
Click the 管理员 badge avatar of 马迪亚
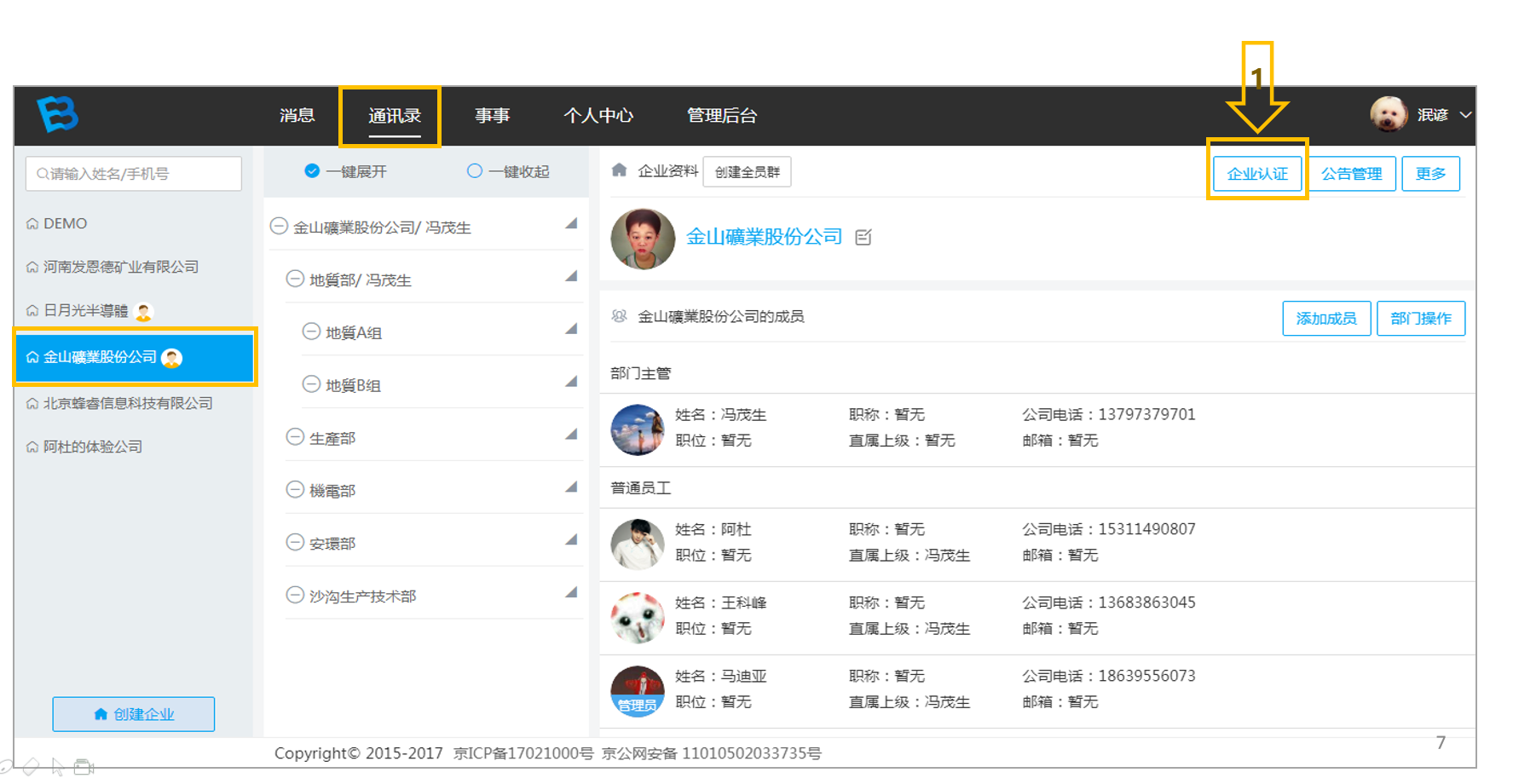coord(638,691)
